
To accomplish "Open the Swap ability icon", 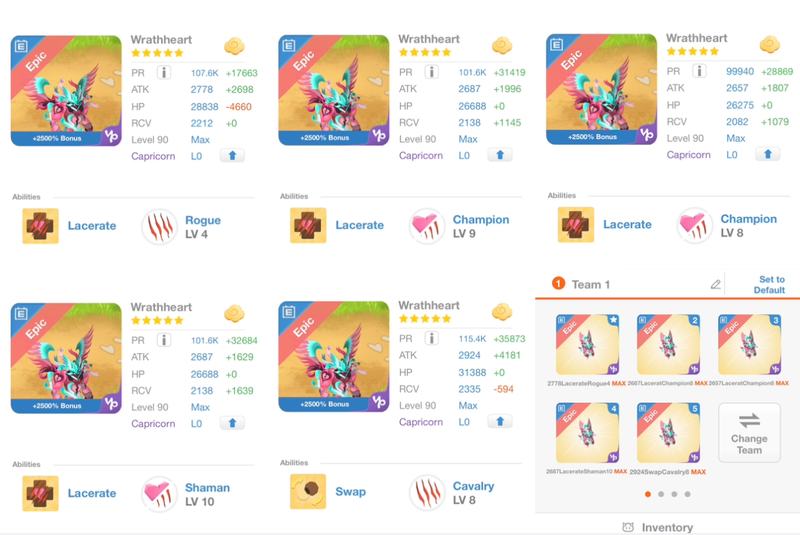I will coord(308,492).
